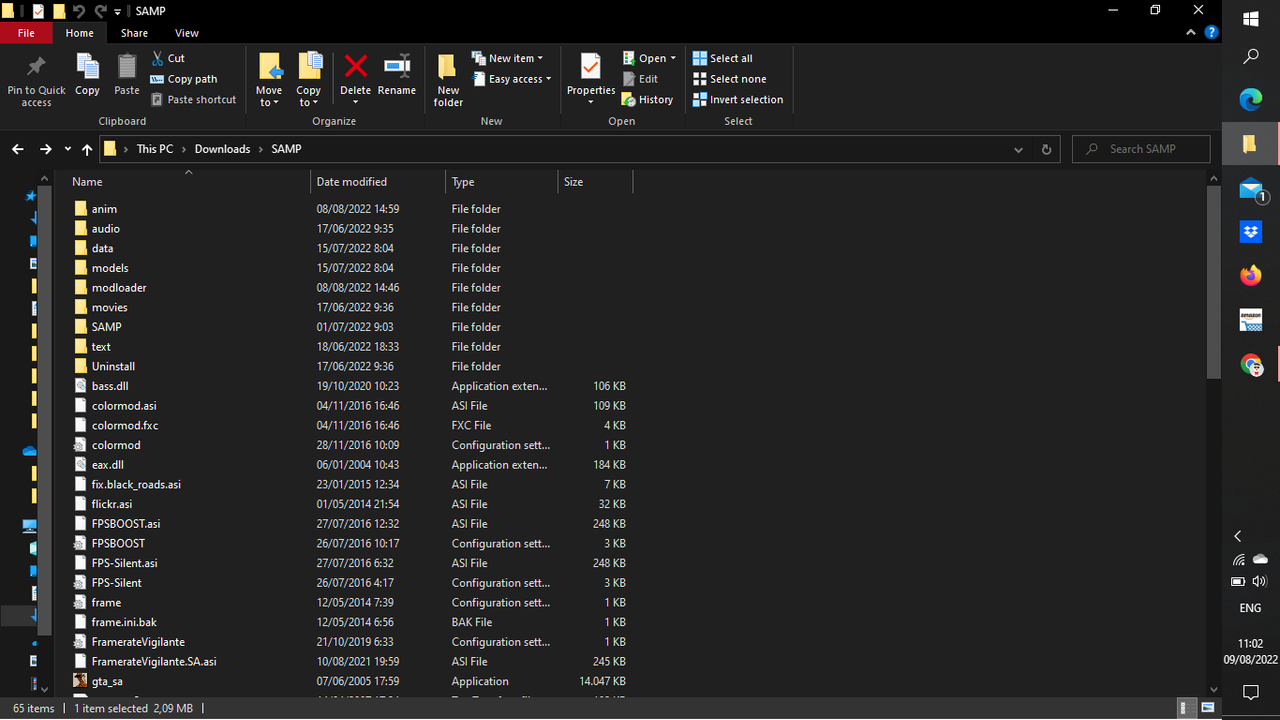1280x720 pixels.
Task: Click the red Delete icon
Action: tap(355, 66)
